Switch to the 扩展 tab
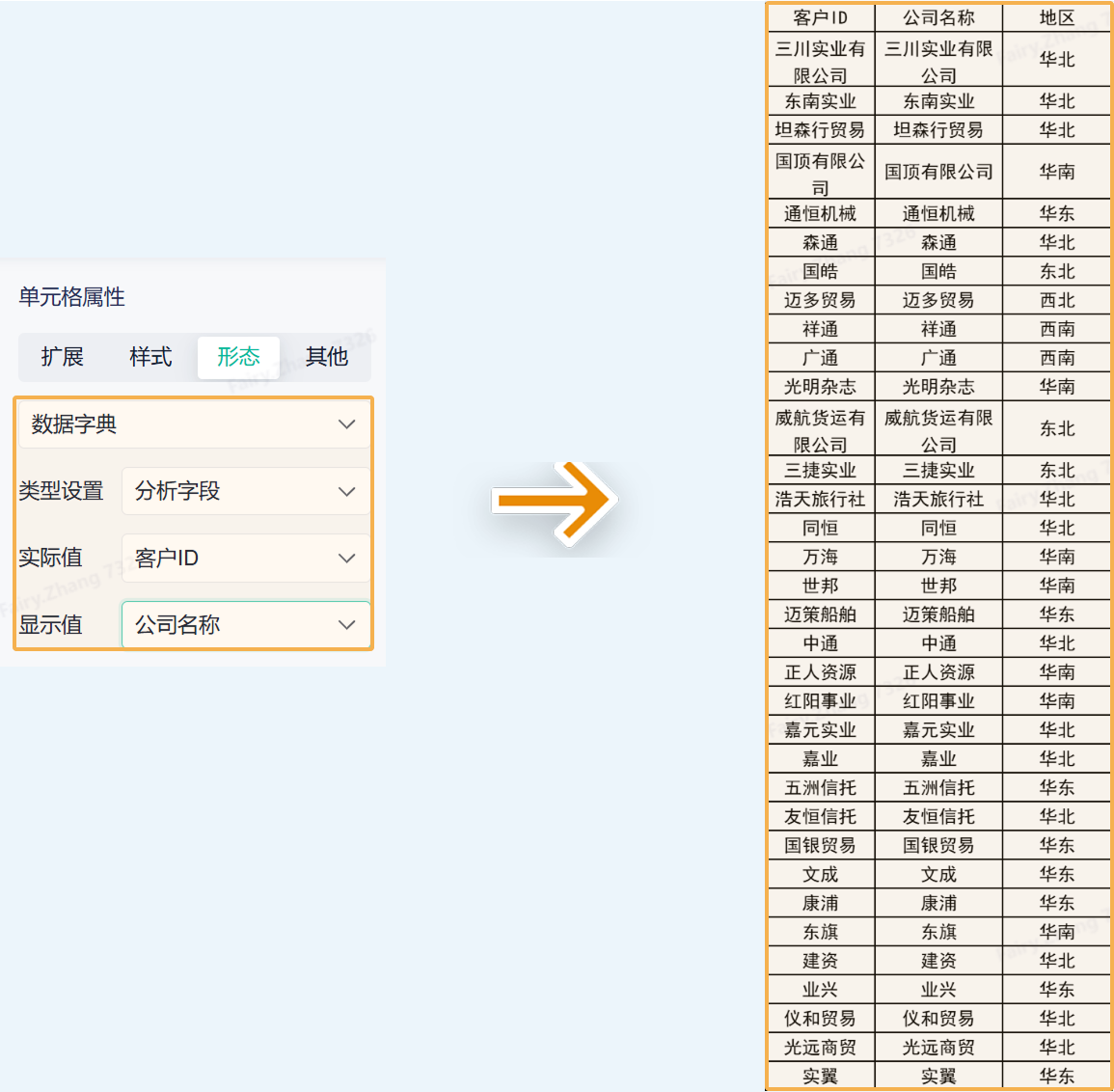Viewport: 1114px width, 1092px height. click(63, 357)
